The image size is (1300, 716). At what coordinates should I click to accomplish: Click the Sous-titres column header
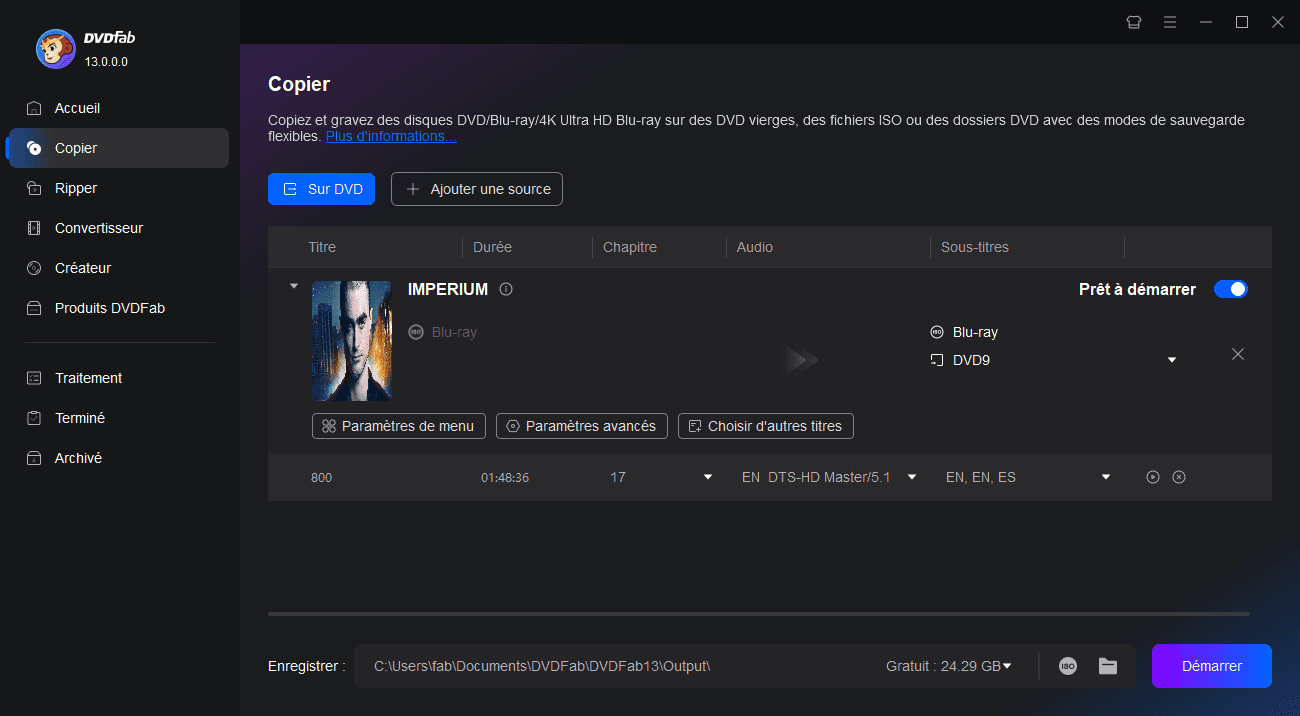click(975, 247)
